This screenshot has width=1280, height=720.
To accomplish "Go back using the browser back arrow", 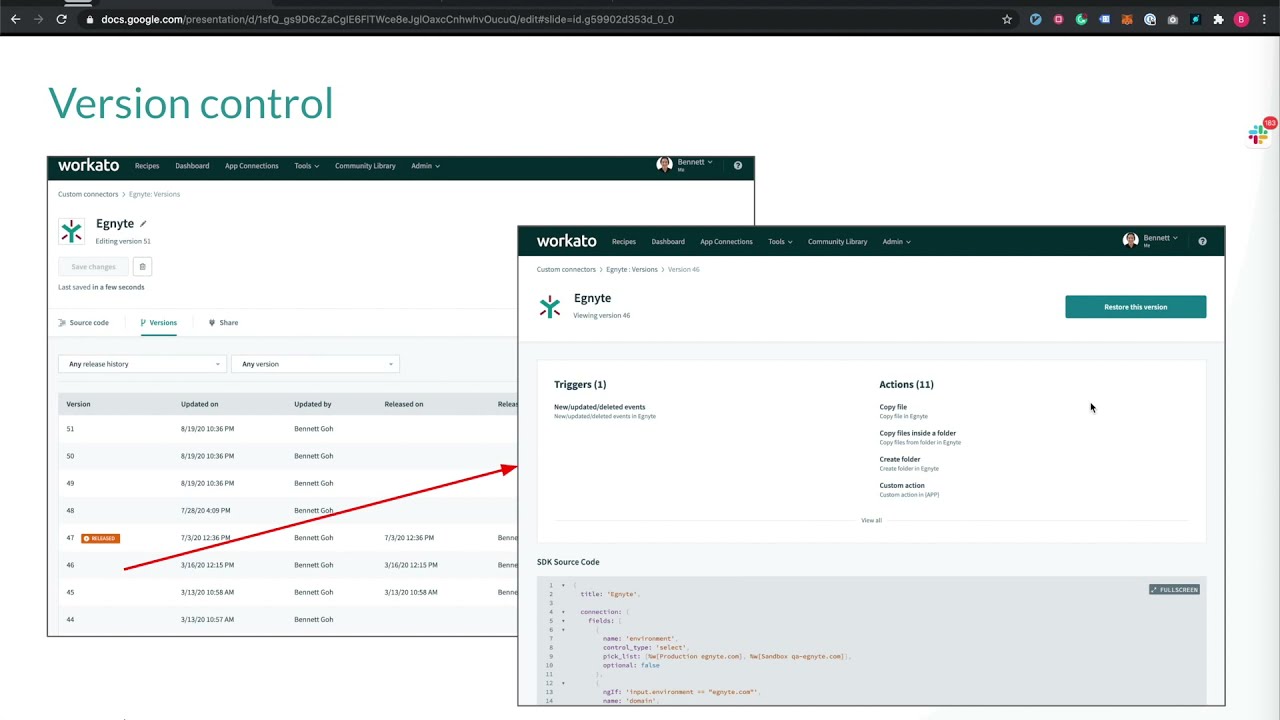I will [15, 19].
